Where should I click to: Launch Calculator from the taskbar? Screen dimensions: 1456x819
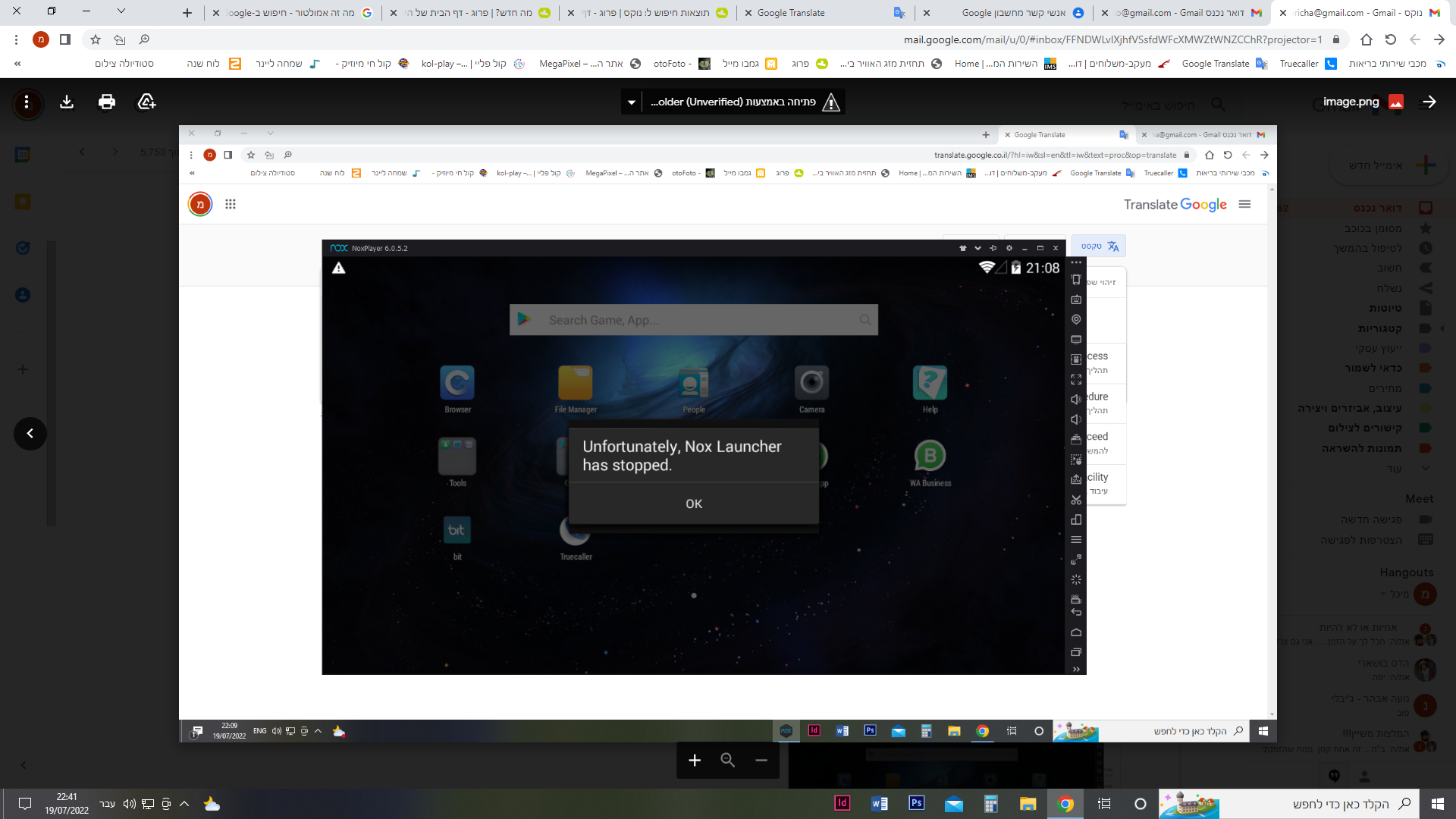pos(990,804)
